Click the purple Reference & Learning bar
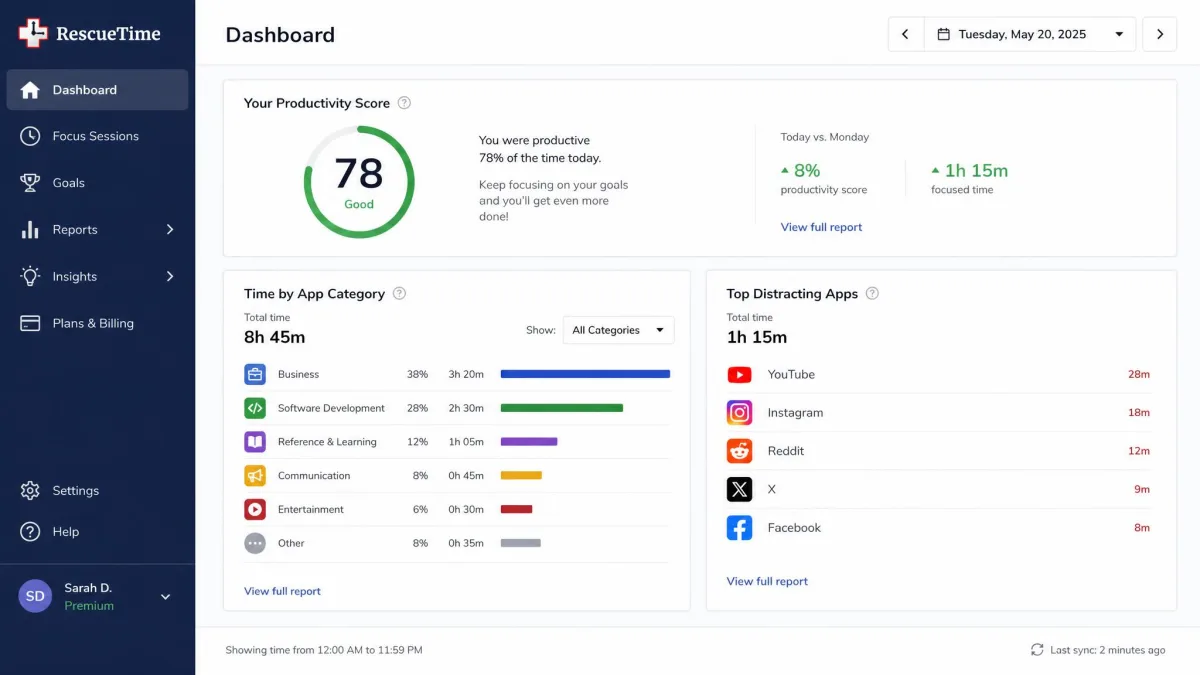The height and width of the screenshot is (675, 1200). [528, 442]
